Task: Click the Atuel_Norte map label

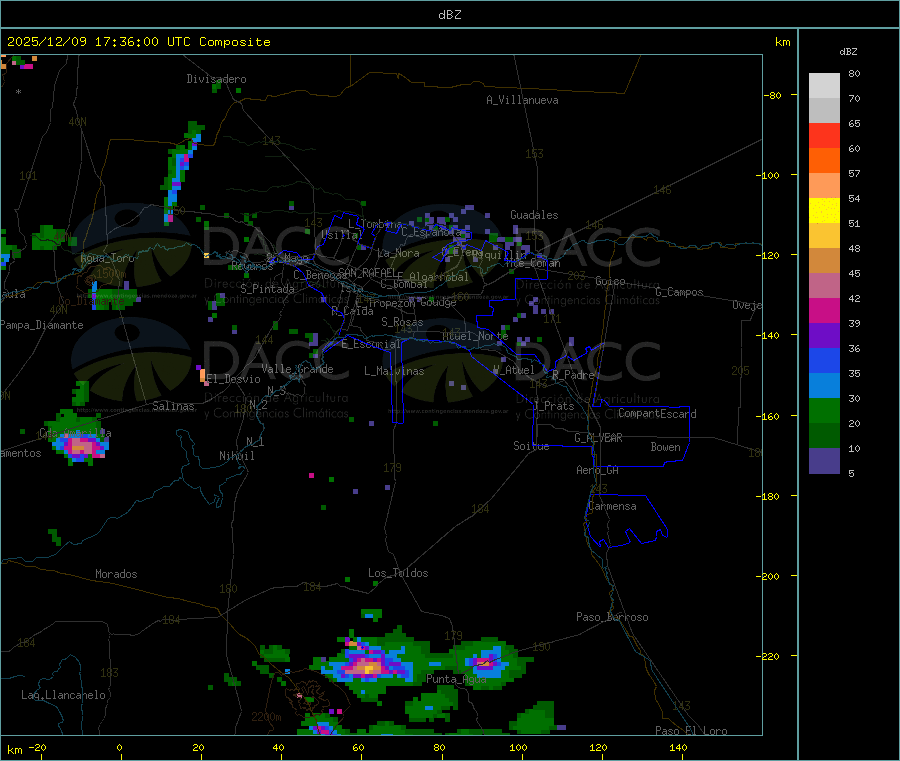Action: click(475, 336)
